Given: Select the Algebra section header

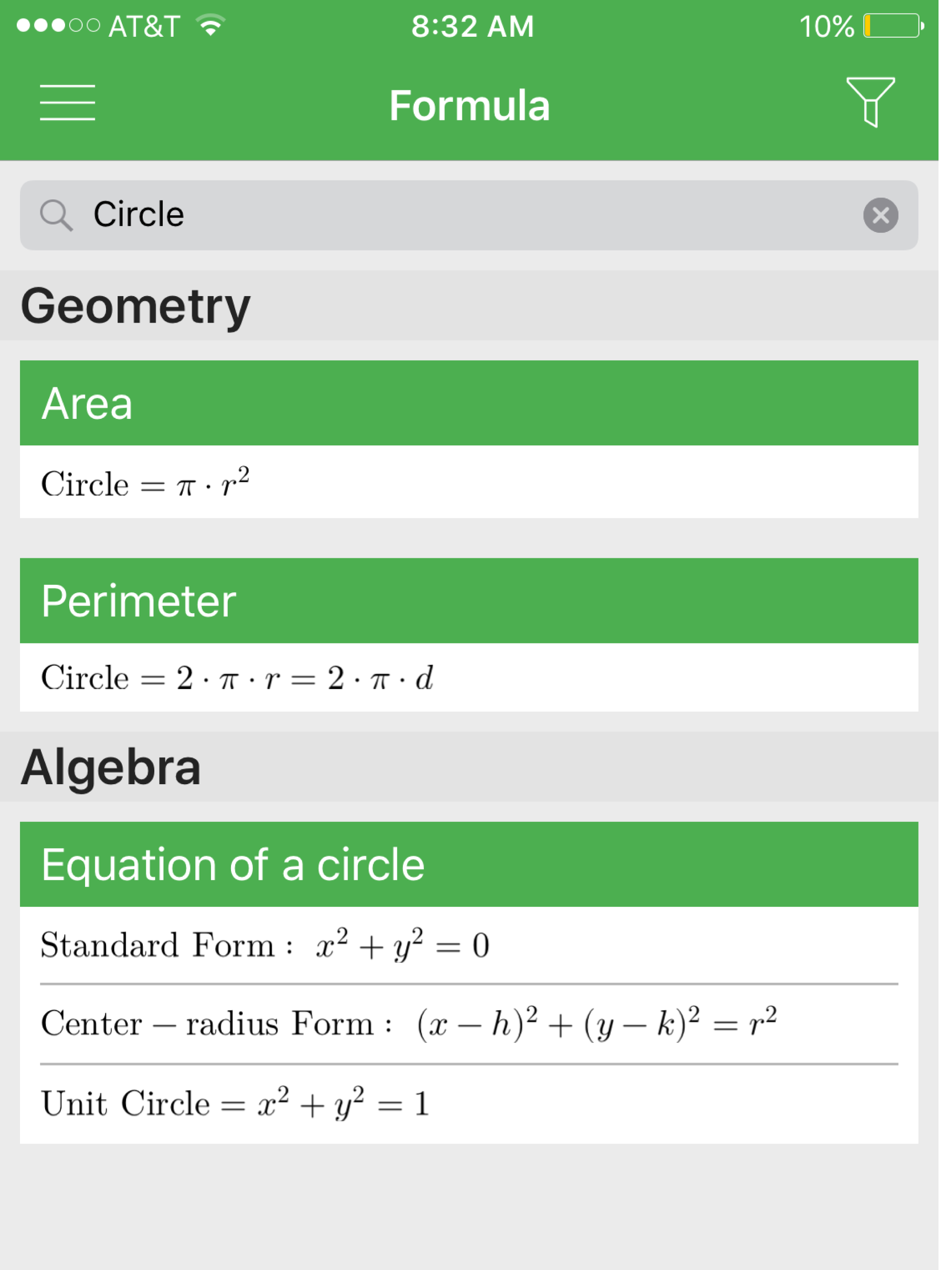Looking at the screenshot, I should coord(111,767).
